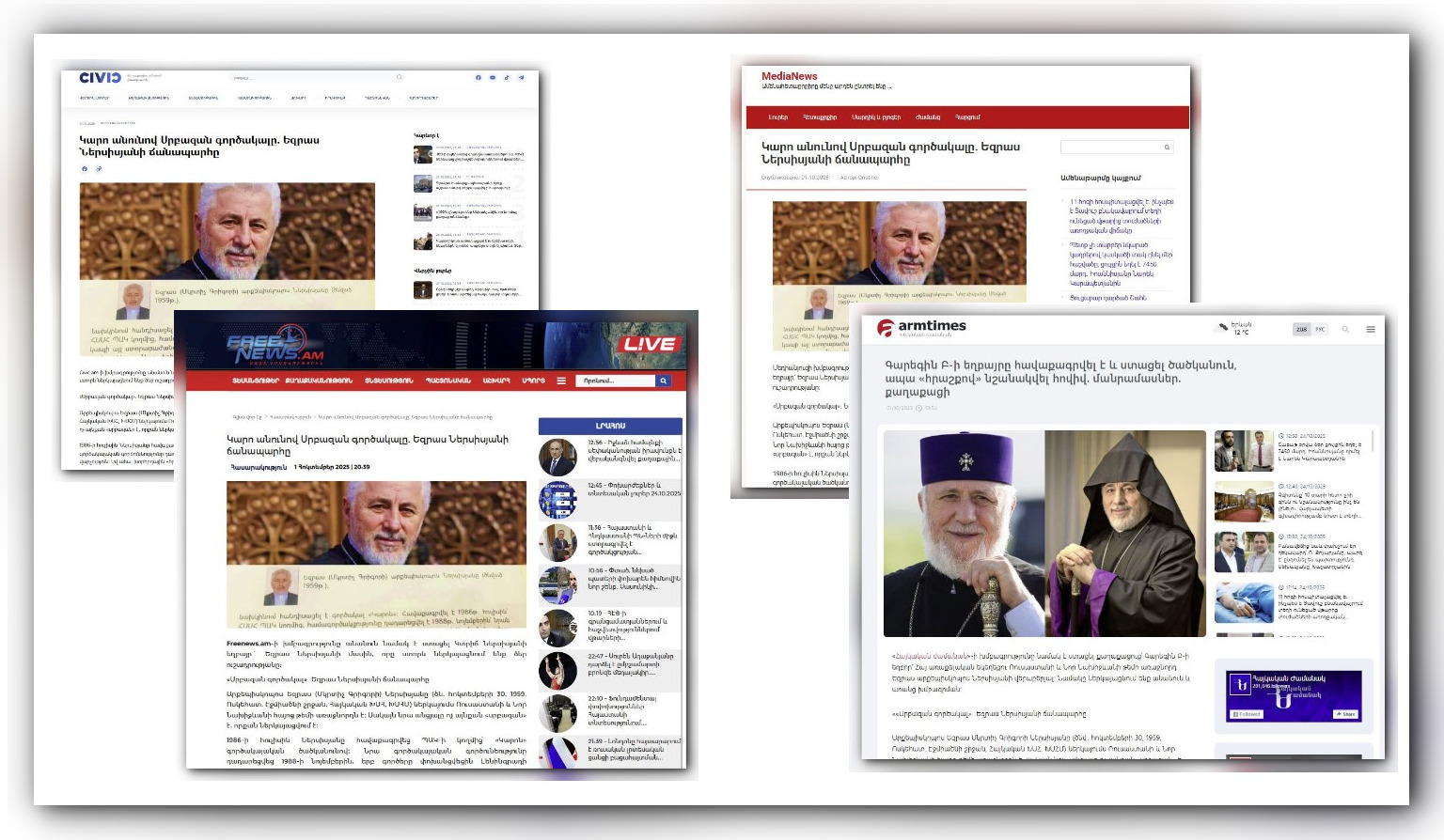Click in the FreeNews search input field

pyautogui.click(x=615, y=381)
